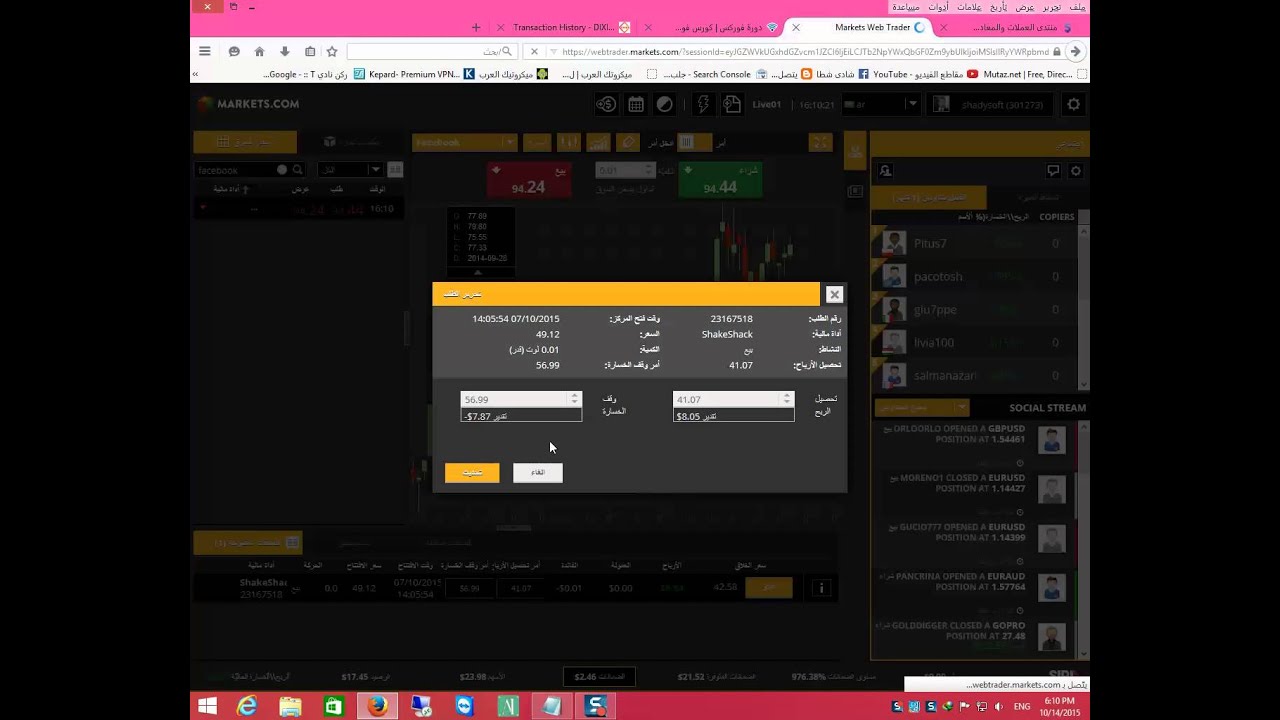Viewport: 1280px width, 720px height.
Task: Open the language dropdown showing ar
Action: pyautogui.click(x=880, y=104)
